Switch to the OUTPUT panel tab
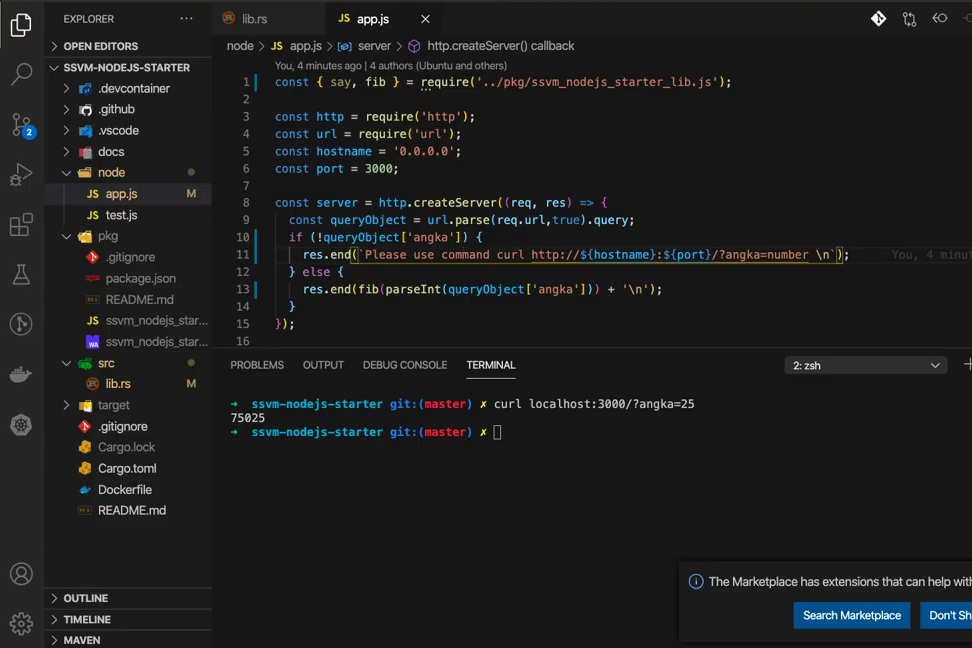 [323, 365]
